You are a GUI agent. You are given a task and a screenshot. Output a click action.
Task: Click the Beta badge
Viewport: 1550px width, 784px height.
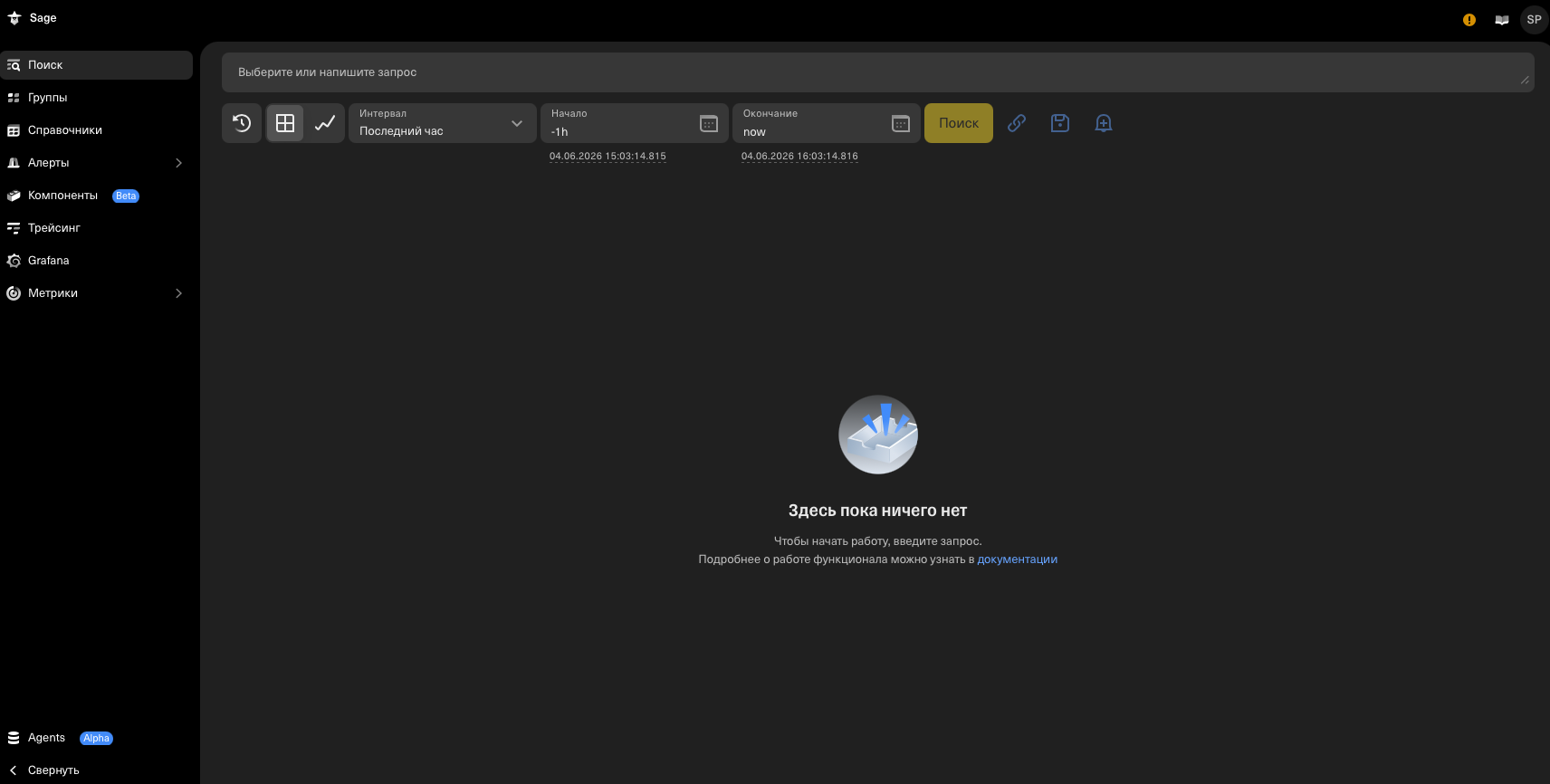click(126, 196)
